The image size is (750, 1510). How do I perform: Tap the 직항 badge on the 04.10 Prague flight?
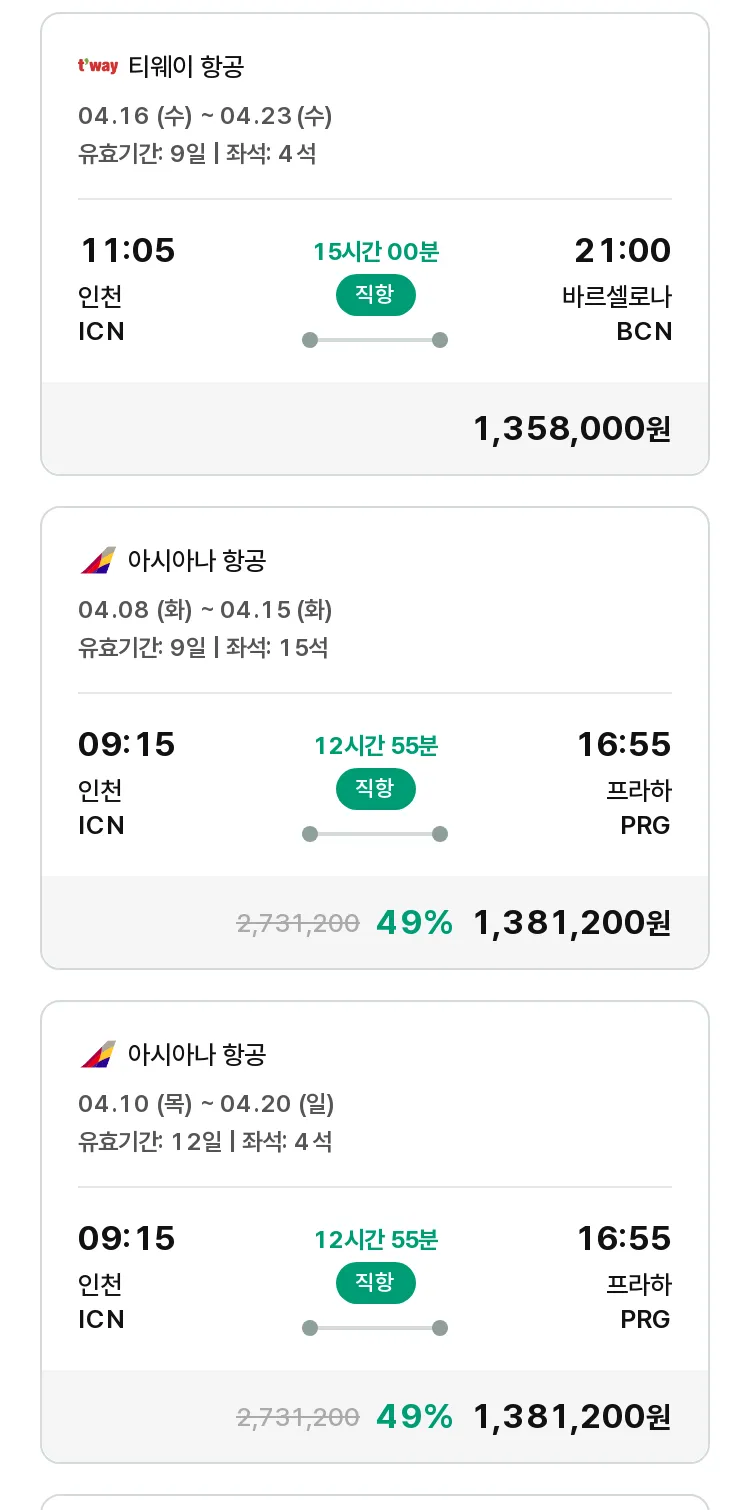coord(375,1283)
